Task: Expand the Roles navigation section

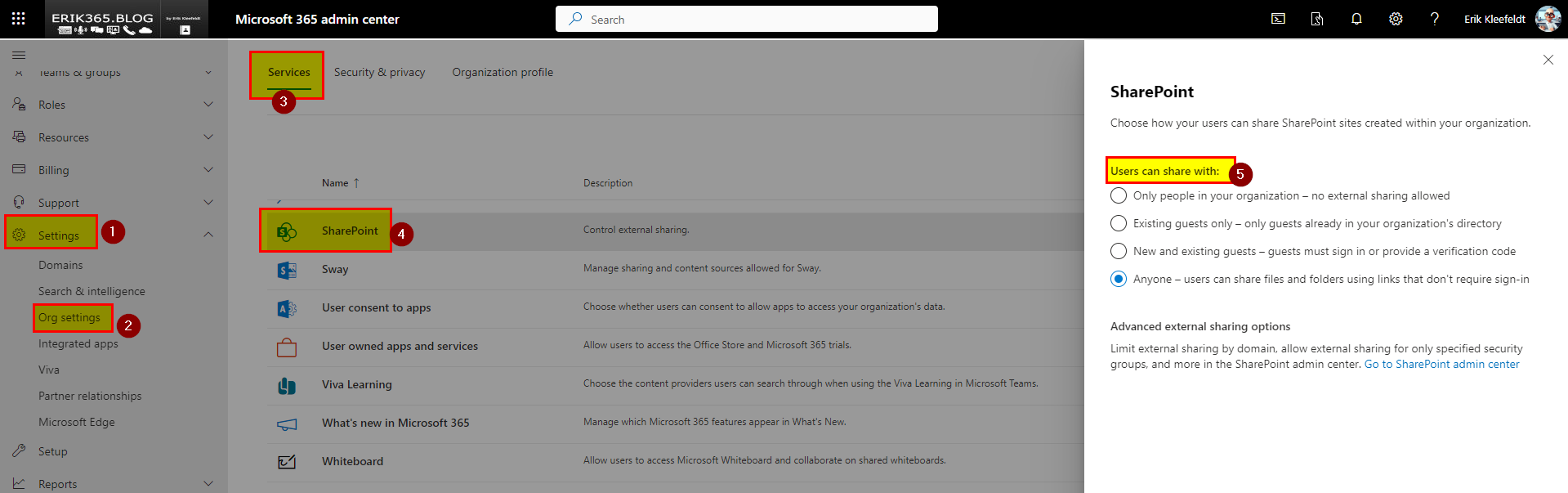Action: coord(208,105)
